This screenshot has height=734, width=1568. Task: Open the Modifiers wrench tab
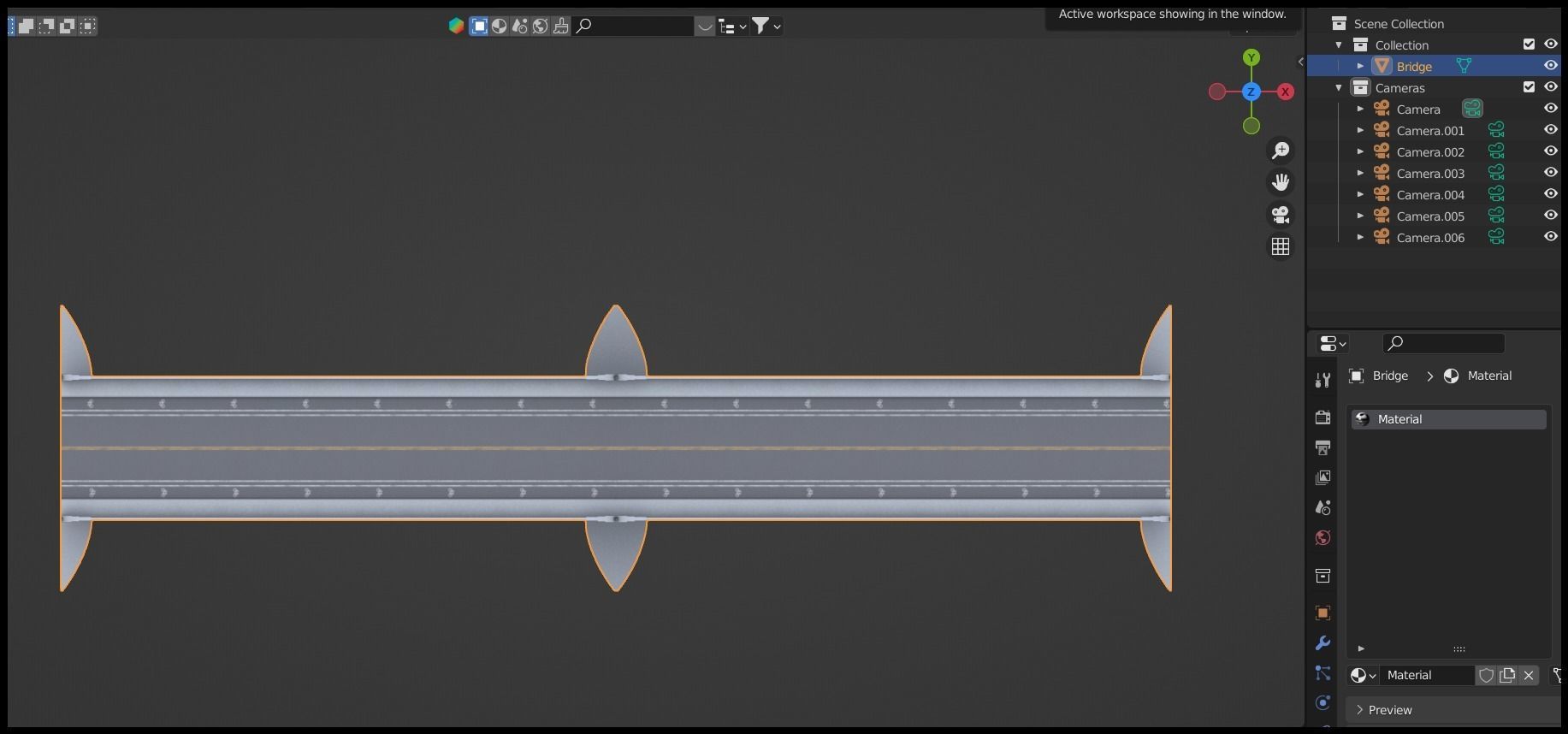coord(1322,642)
